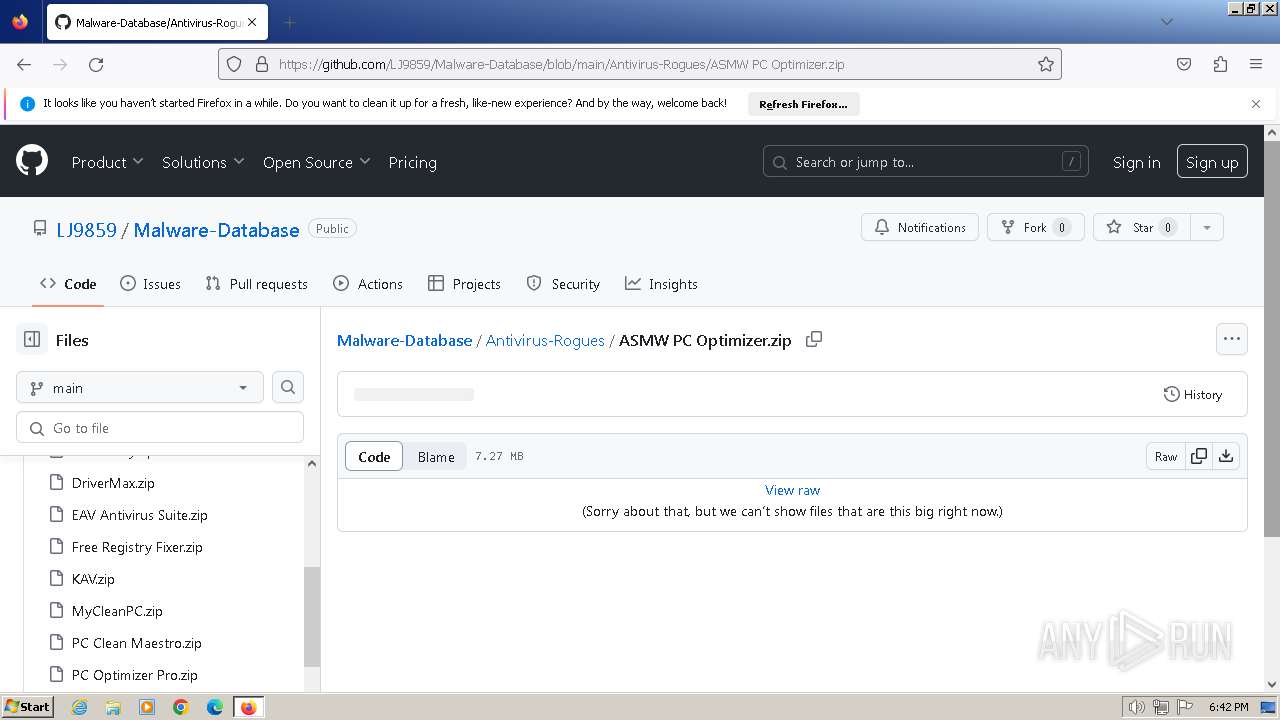List all tabs dropdown arrow
The height and width of the screenshot is (720, 1280).
coord(1166,22)
